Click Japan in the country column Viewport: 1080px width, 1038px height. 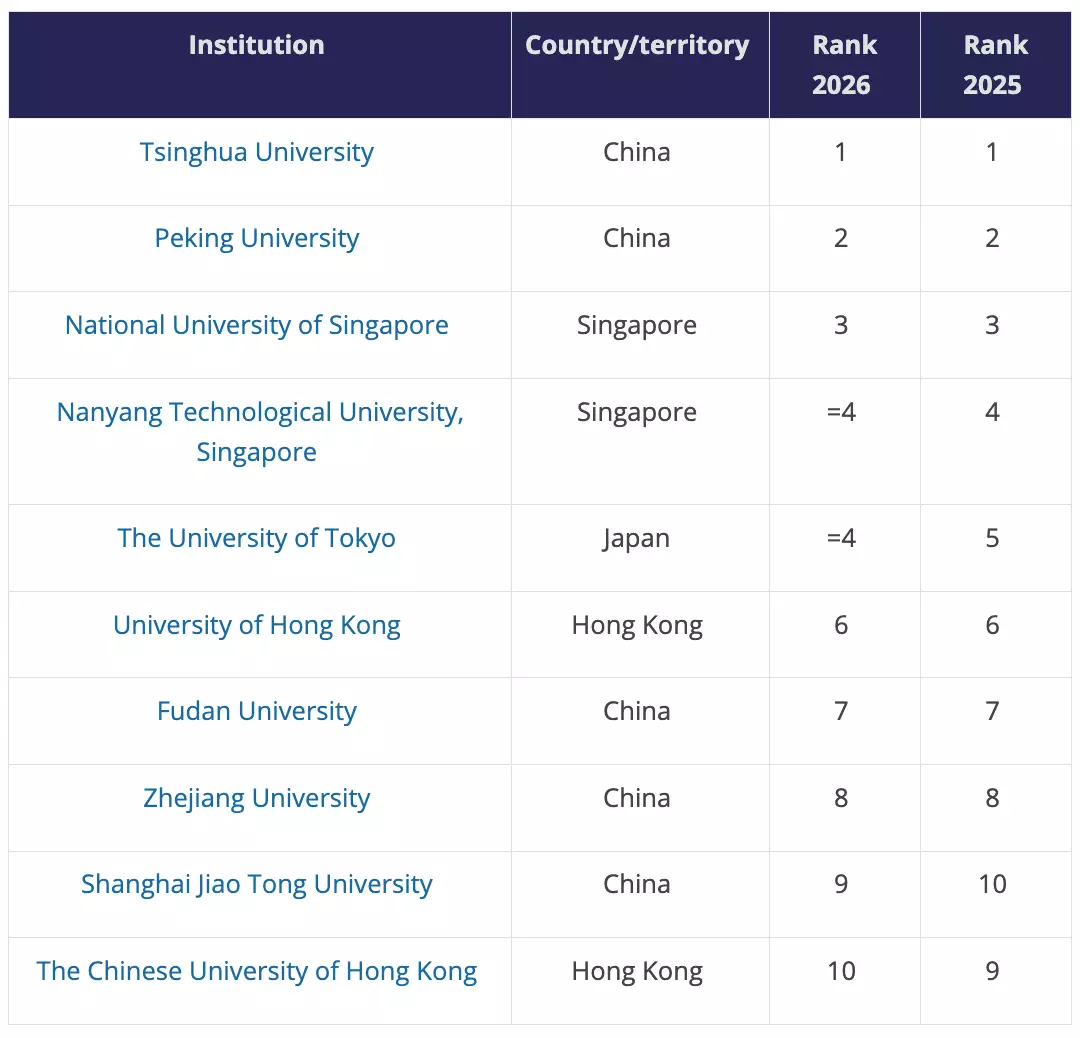(637, 538)
